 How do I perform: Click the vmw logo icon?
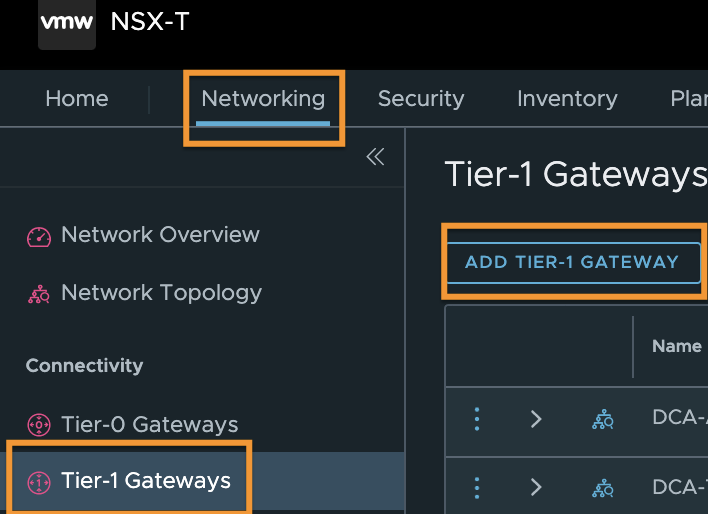click(67, 23)
